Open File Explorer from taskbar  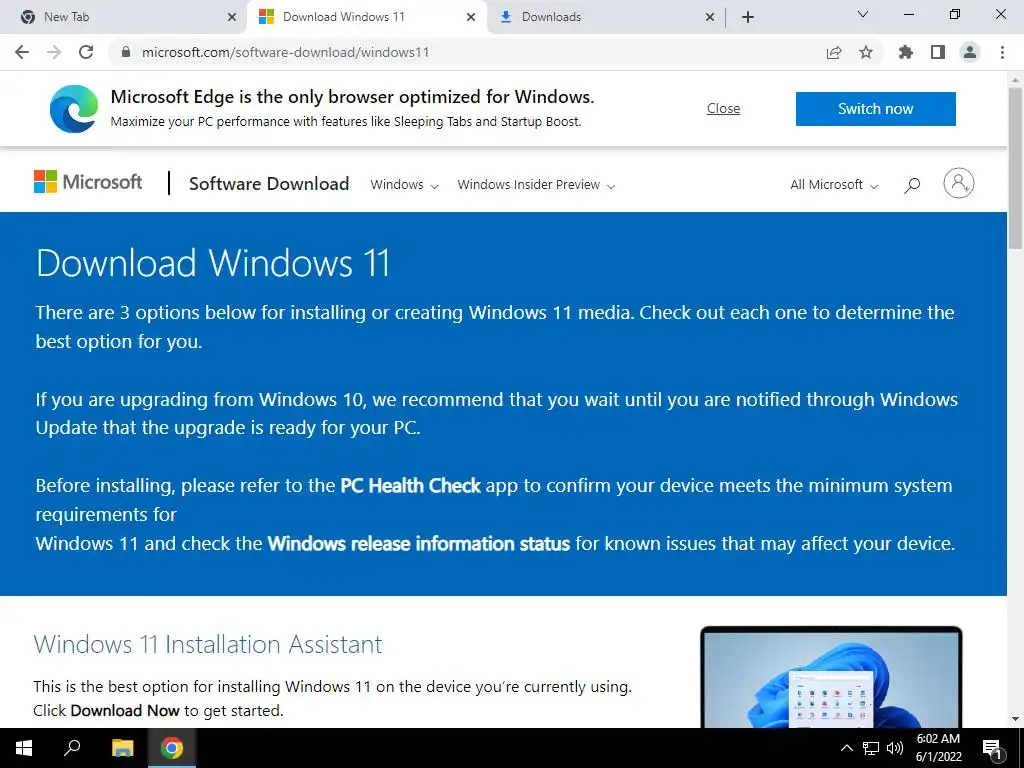(x=122, y=748)
